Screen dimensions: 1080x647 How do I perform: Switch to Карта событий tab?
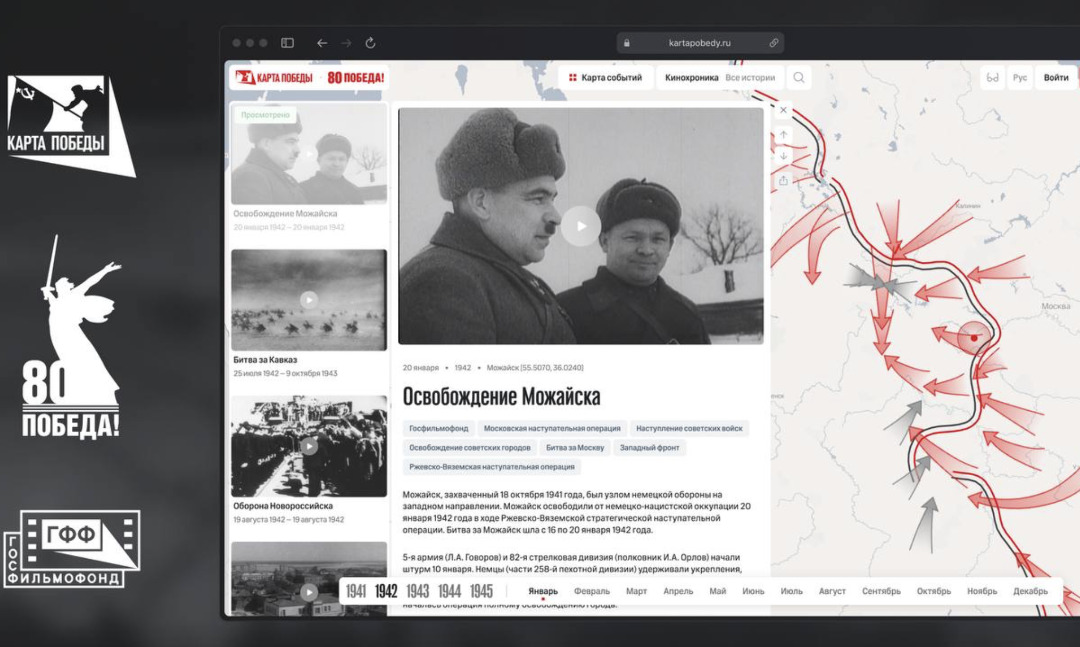coord(605,78)
